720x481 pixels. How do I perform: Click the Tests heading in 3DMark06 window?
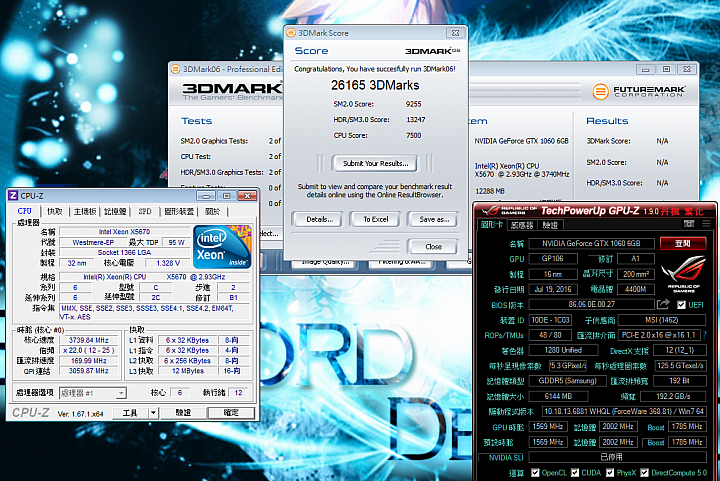point(197,121)
